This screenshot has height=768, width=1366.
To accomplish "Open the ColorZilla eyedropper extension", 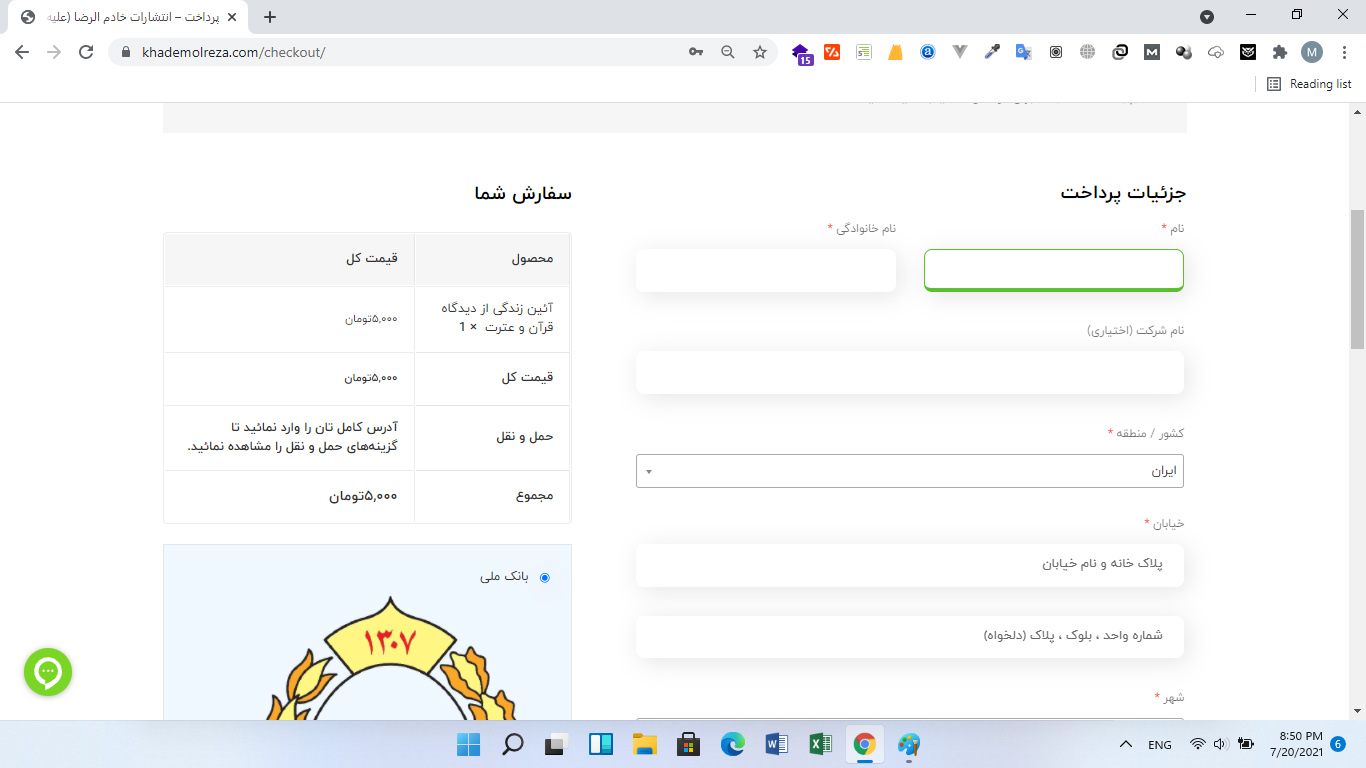I will [992, 51].
